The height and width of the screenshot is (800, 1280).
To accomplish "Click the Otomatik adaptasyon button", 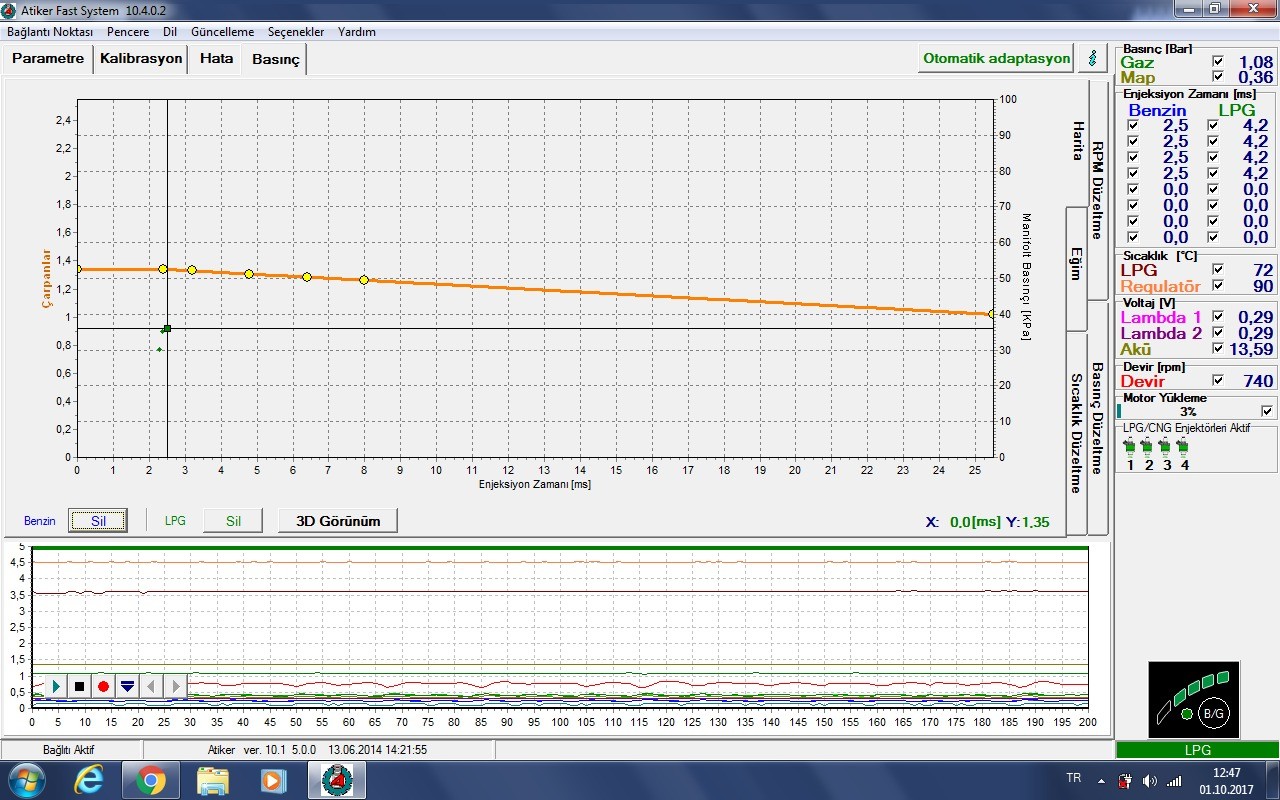I will click(996, 58).
